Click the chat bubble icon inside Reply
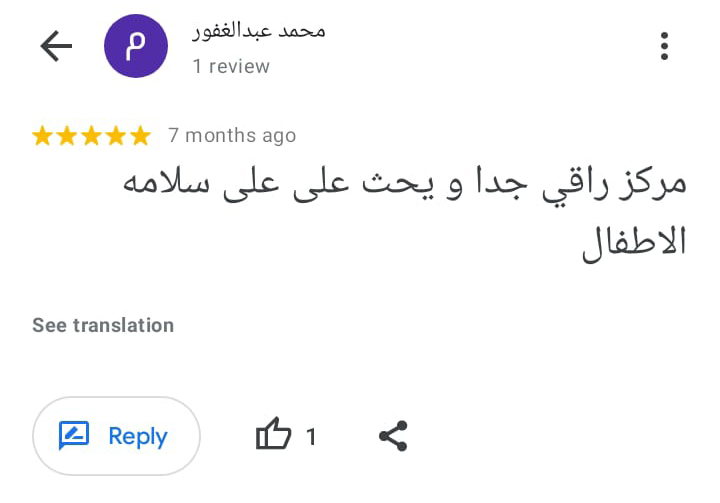This screenshot has width=720, height=503. click(x=75, y=436)
